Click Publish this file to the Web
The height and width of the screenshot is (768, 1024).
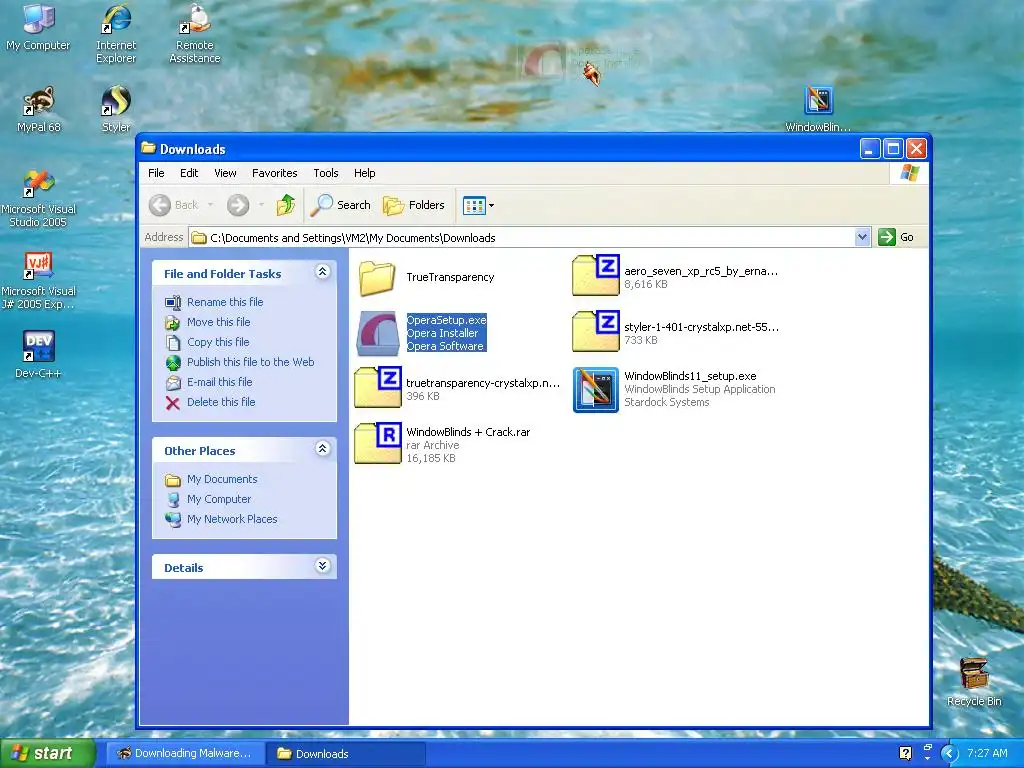point(250,362)
